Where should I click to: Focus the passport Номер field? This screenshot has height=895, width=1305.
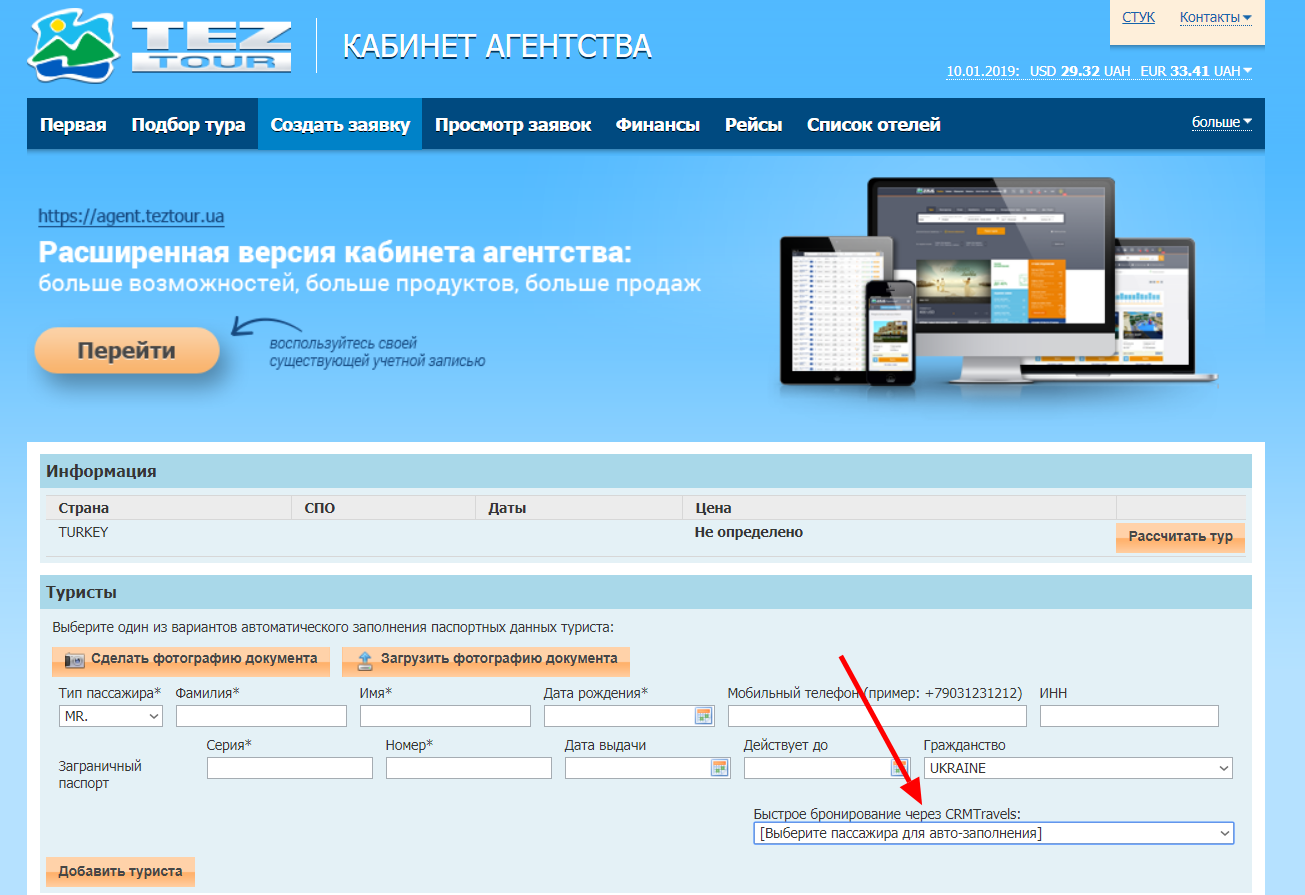[469, 768]
